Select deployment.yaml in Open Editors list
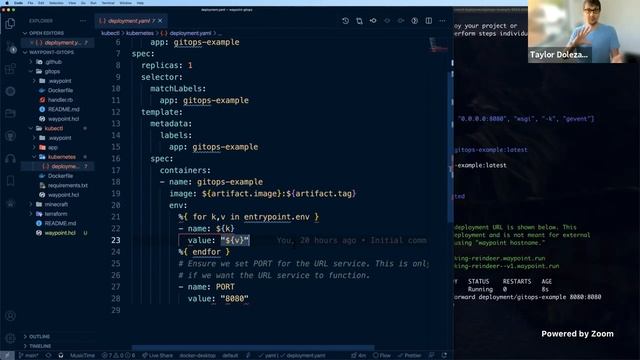The width and height of the screenshot is (640, 360). tap(59, 42)
